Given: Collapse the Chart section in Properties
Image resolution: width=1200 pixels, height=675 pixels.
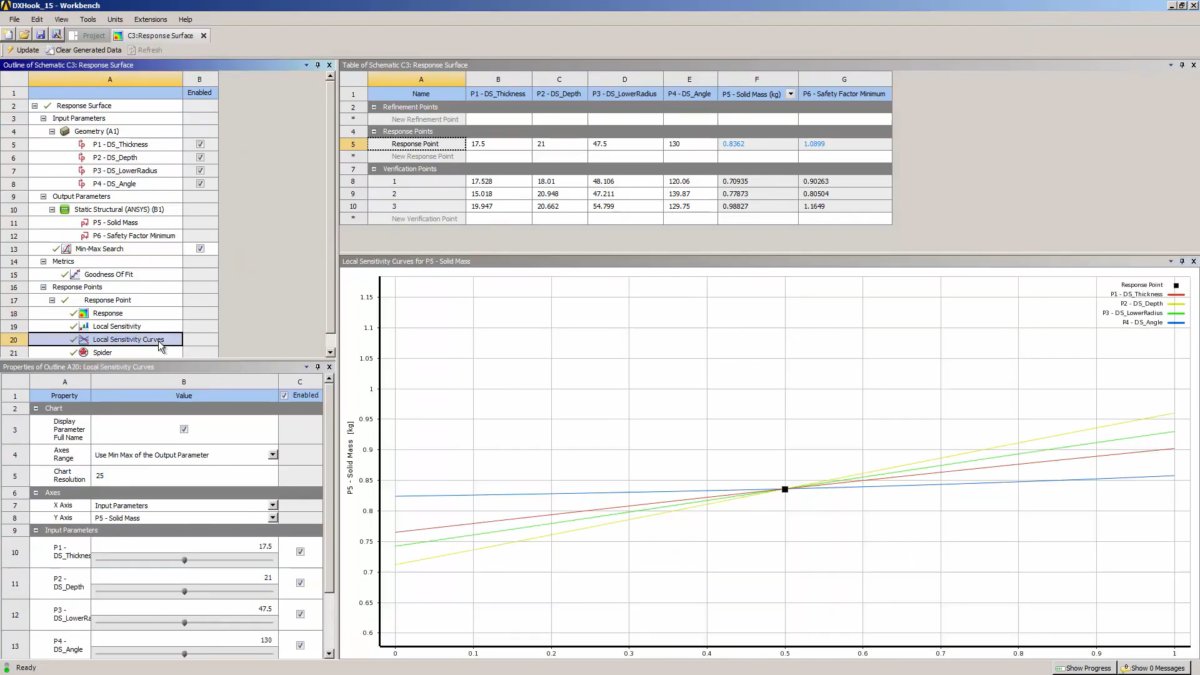Looking at the screenshot, I should coord(36,408).
